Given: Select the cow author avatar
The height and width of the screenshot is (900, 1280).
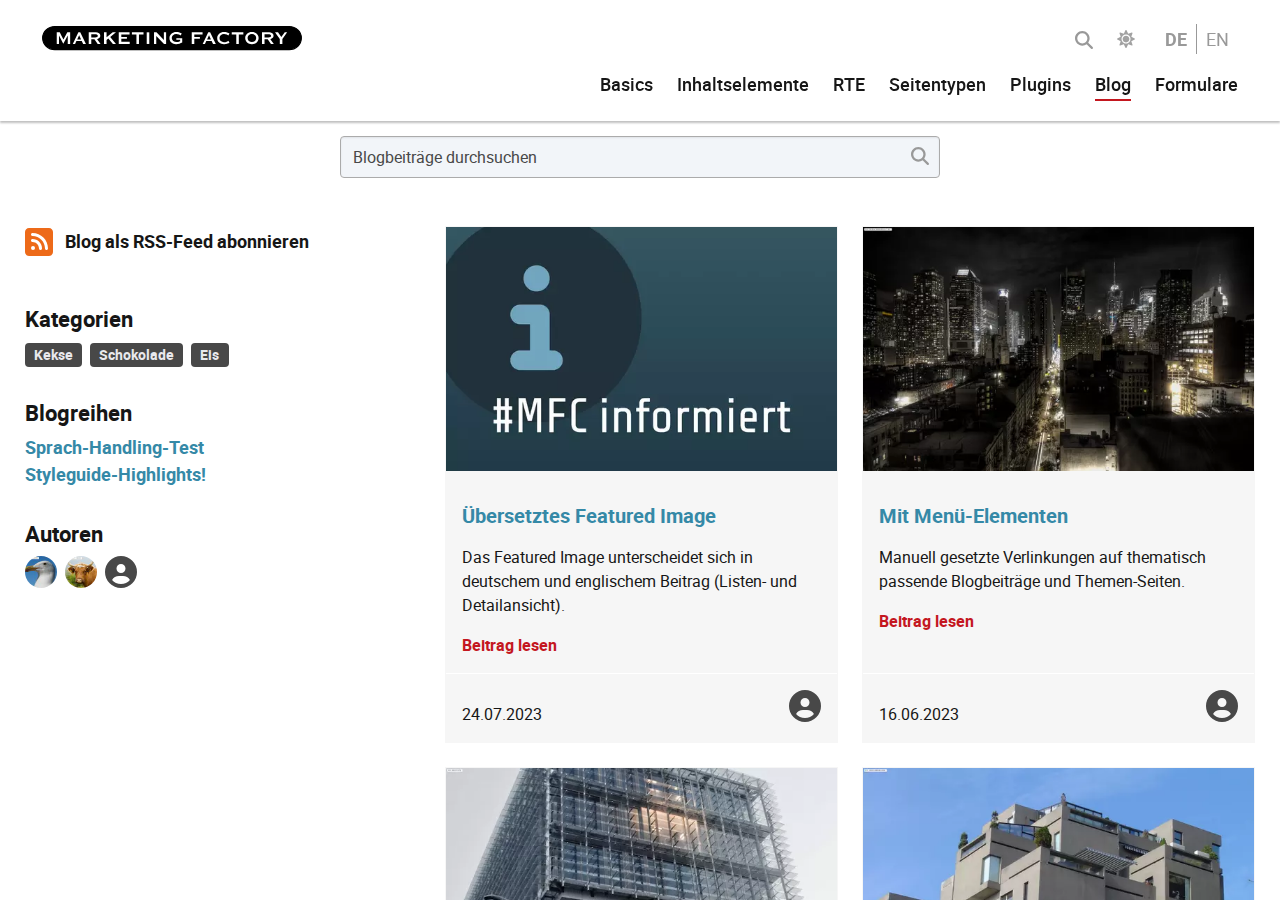Looking at the screenshot, I should [81, 572].
